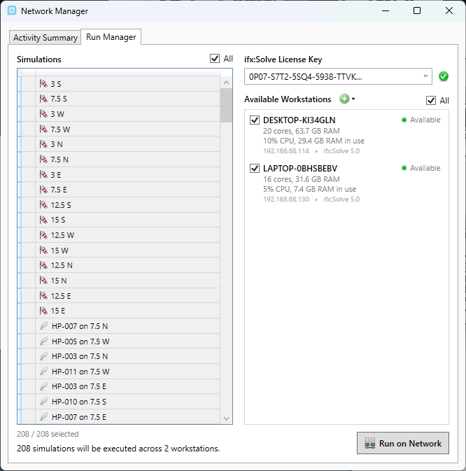Uncheck the LAPTOP-0BHSBEBV workstation
466x471 pixels.
click(255, 168)
